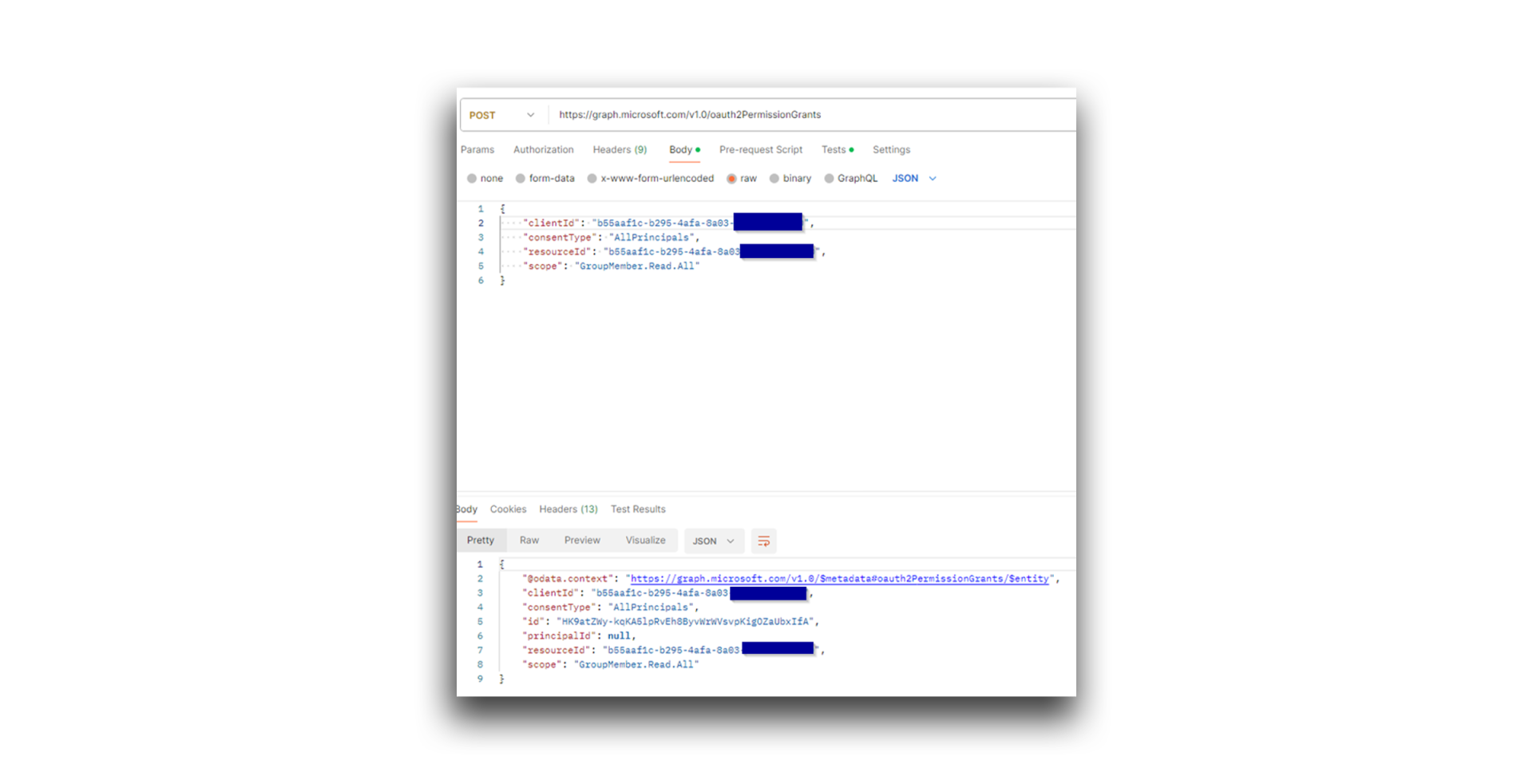Open the response JSON format dropdown
1533x784 pixels.
[713, 540]
